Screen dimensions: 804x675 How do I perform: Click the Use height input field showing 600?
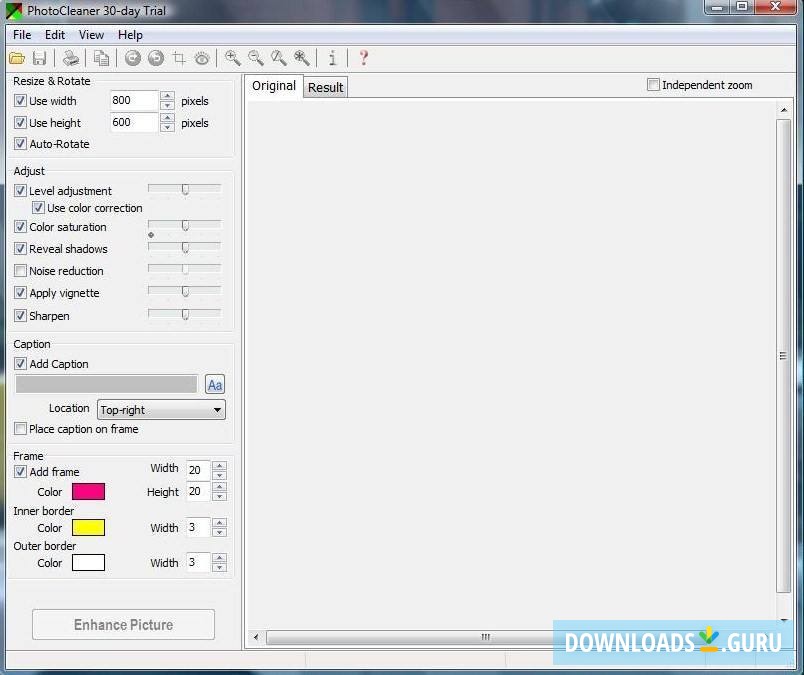(134, 123)
